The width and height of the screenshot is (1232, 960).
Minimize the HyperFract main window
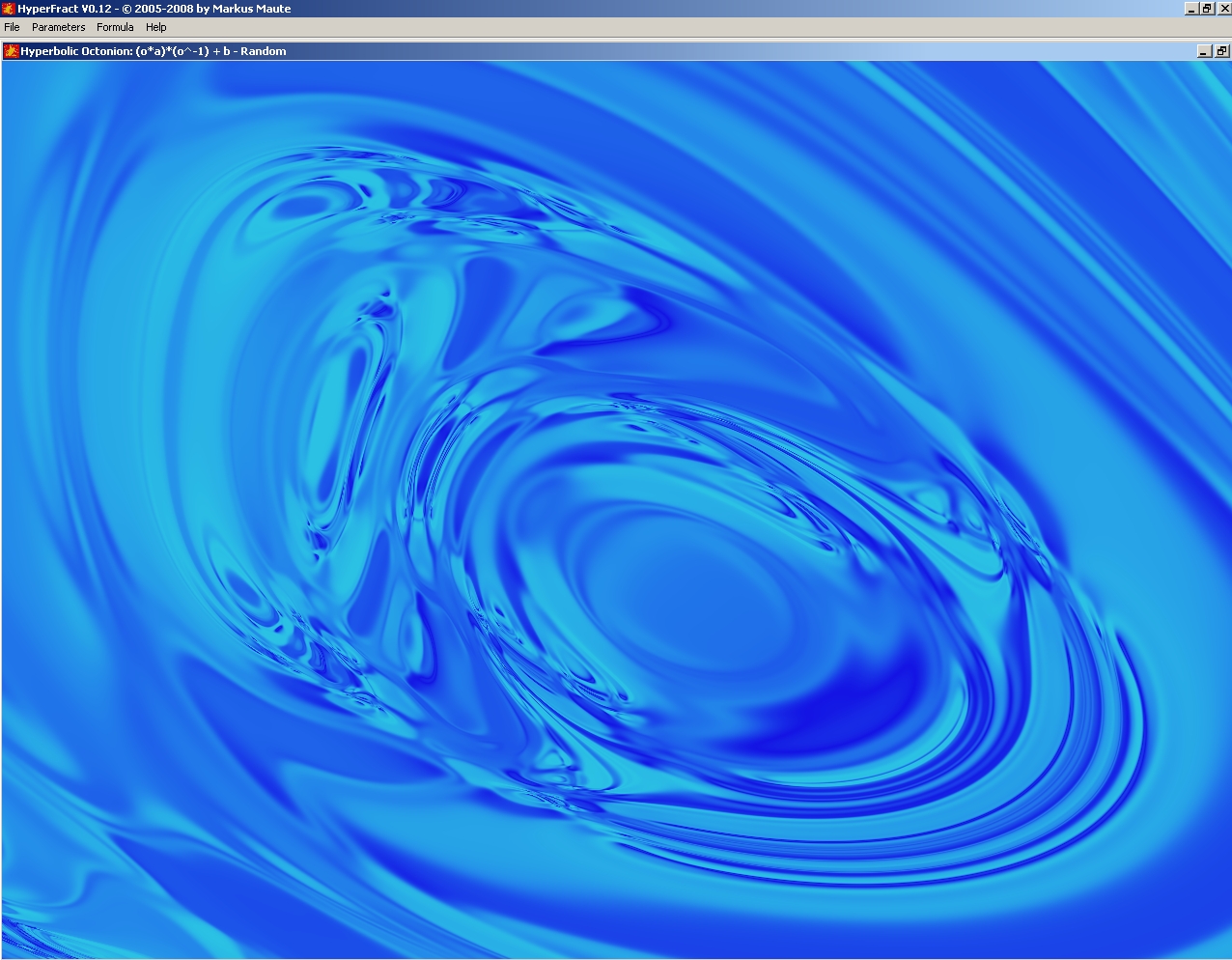click(x=1191, y=9)
